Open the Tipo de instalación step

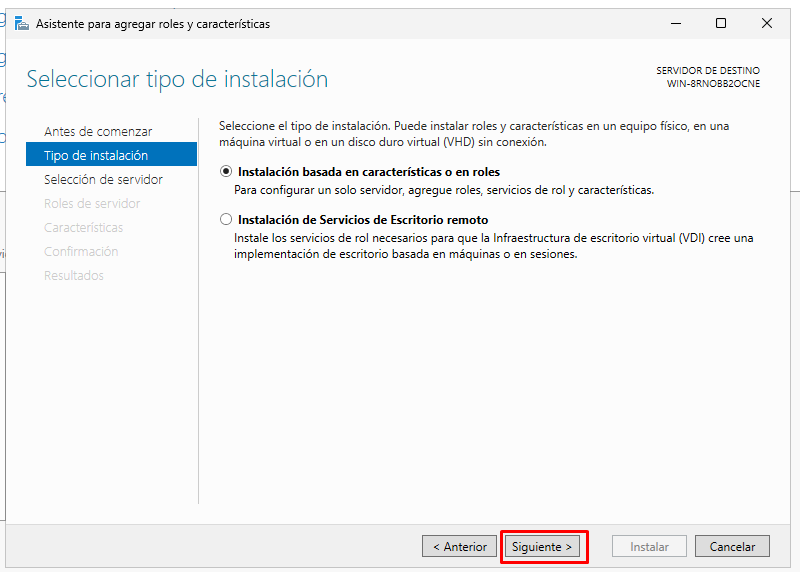111,154
